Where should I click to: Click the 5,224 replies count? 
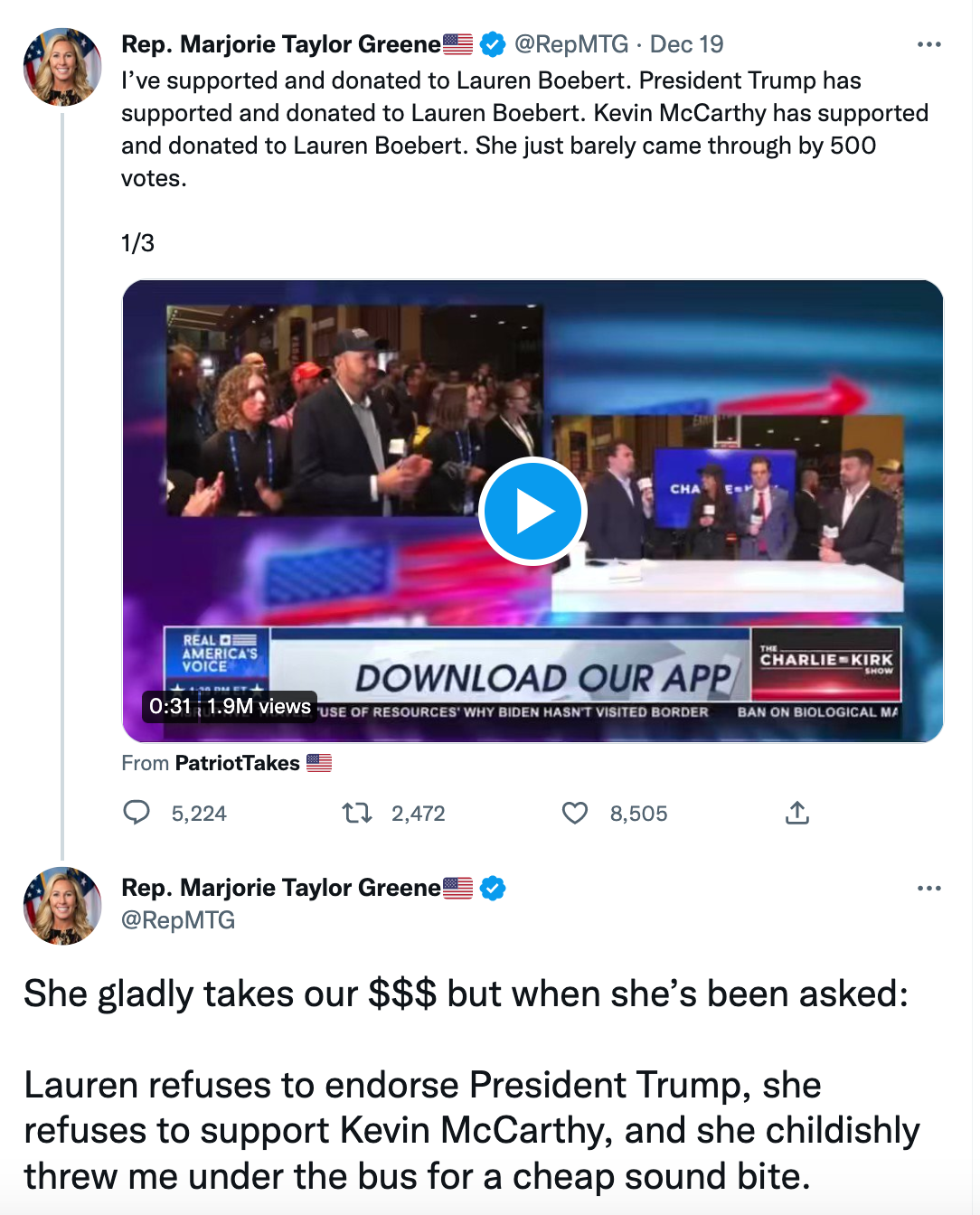(x=199, y=814)
